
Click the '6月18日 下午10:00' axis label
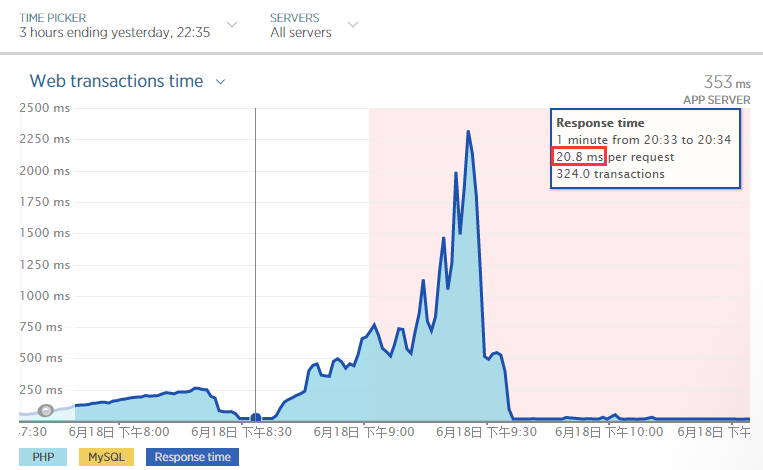click(609, 432)
